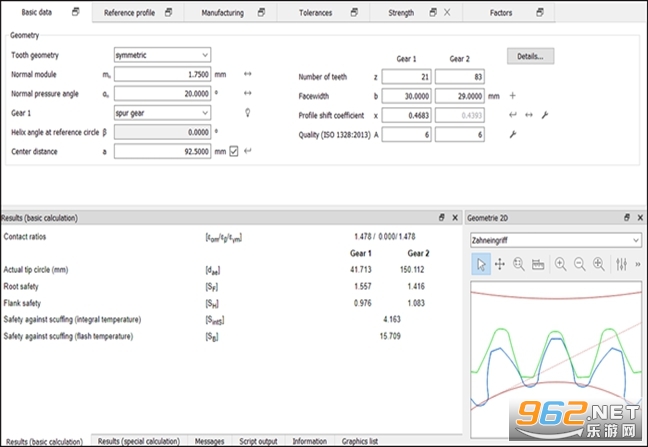Open the Tooth geometry symmetric dropdown
Viewport: 648px width, 447px height.
(x=162, y=55)
